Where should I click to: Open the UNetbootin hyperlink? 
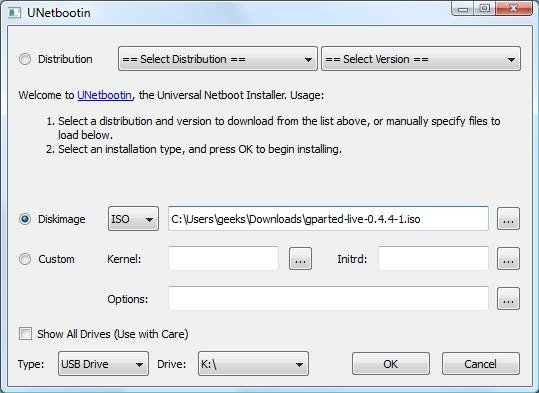point(104,95)
